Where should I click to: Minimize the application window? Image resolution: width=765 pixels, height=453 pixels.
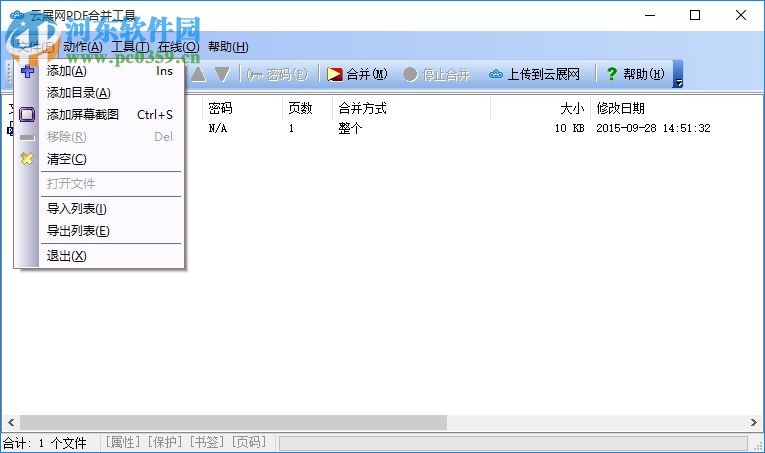tap(650, 15)
